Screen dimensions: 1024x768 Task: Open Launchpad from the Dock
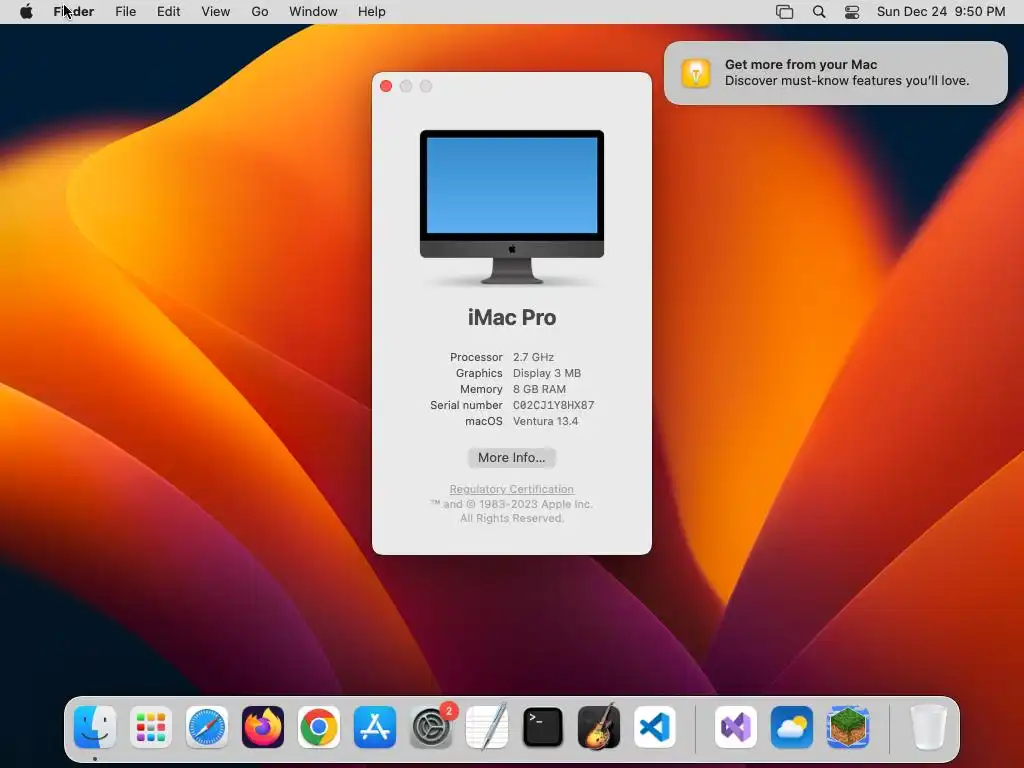tap(151, 727)
